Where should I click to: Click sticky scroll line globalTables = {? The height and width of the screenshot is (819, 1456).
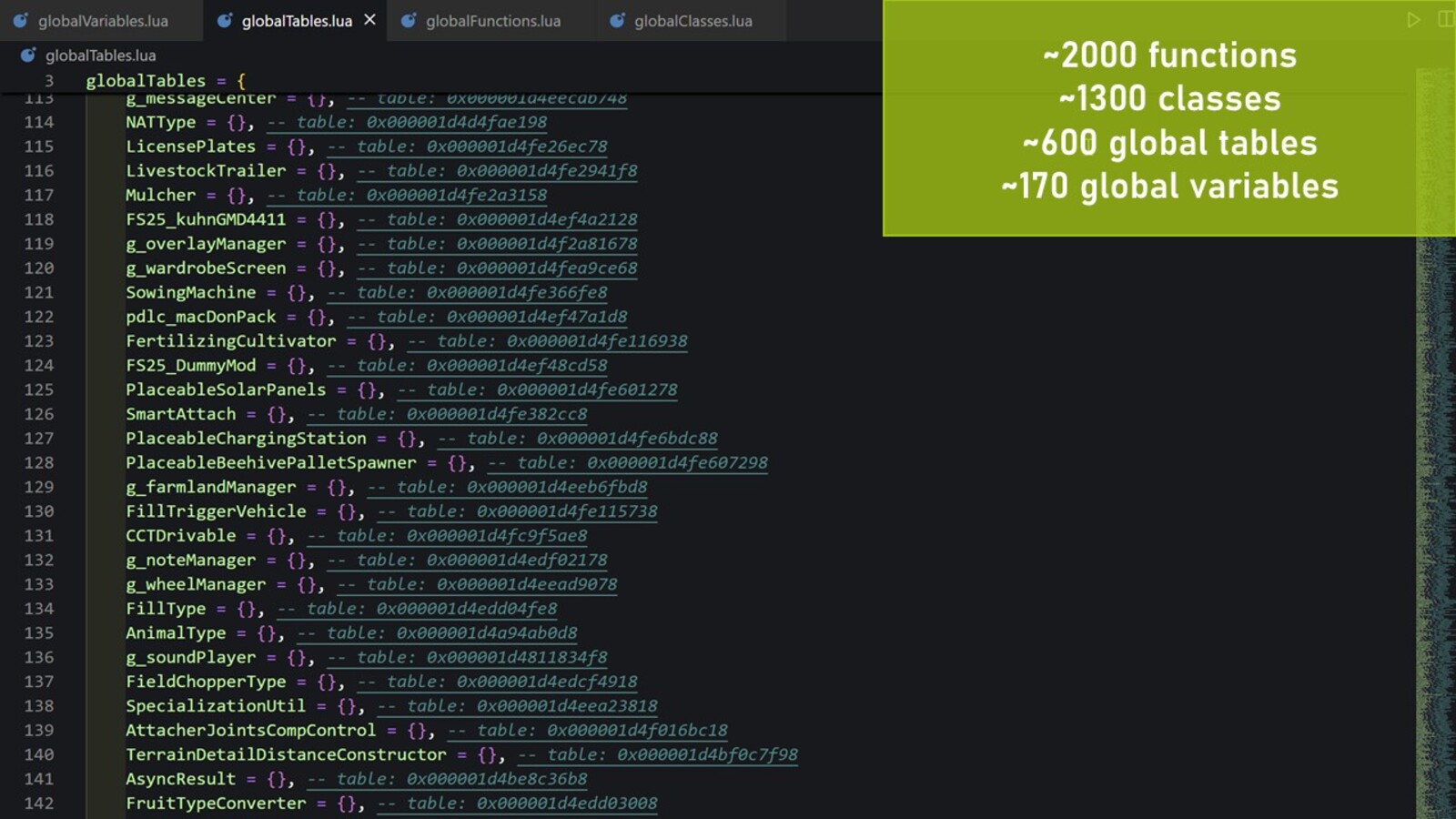point(165,81)
